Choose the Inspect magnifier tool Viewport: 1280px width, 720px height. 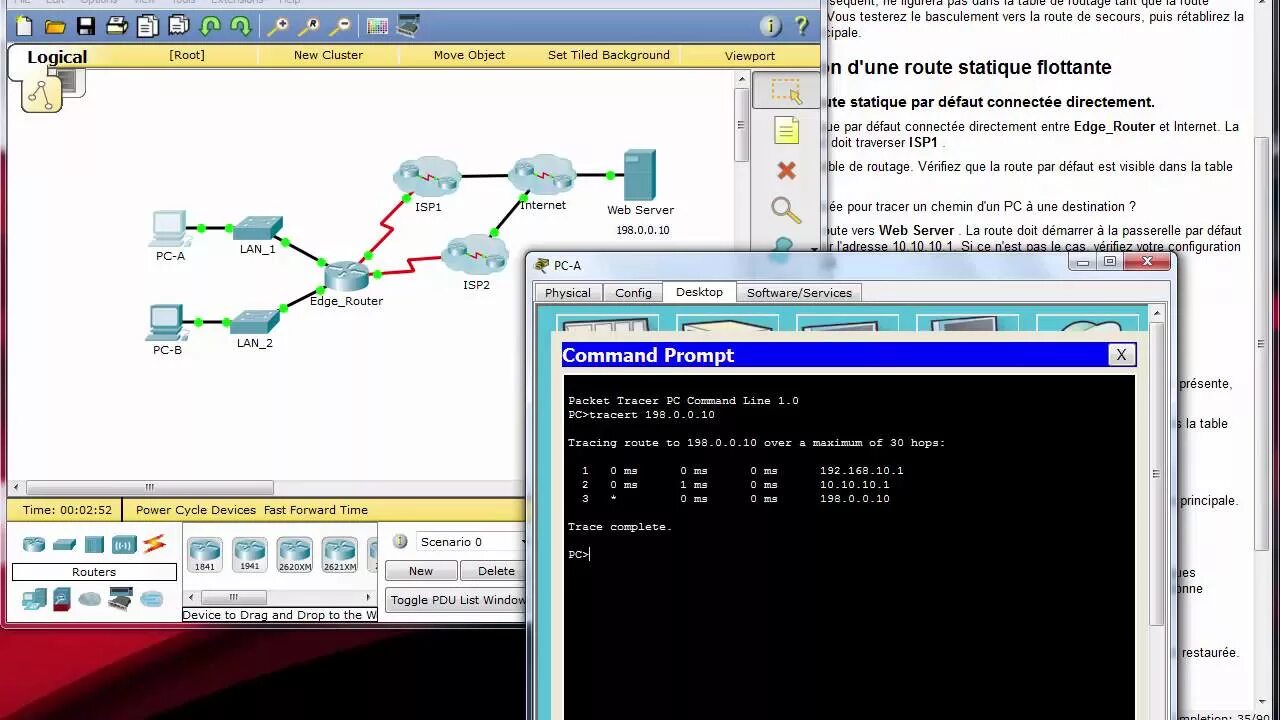click(786, 210)
